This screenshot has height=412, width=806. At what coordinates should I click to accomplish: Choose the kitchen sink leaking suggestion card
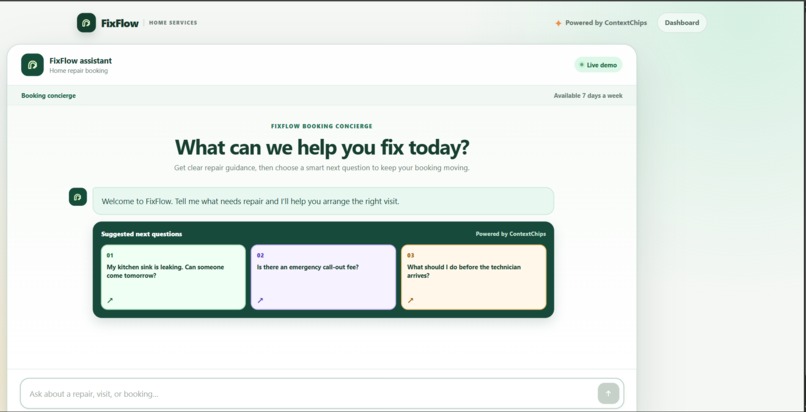(x=173, y=277)
